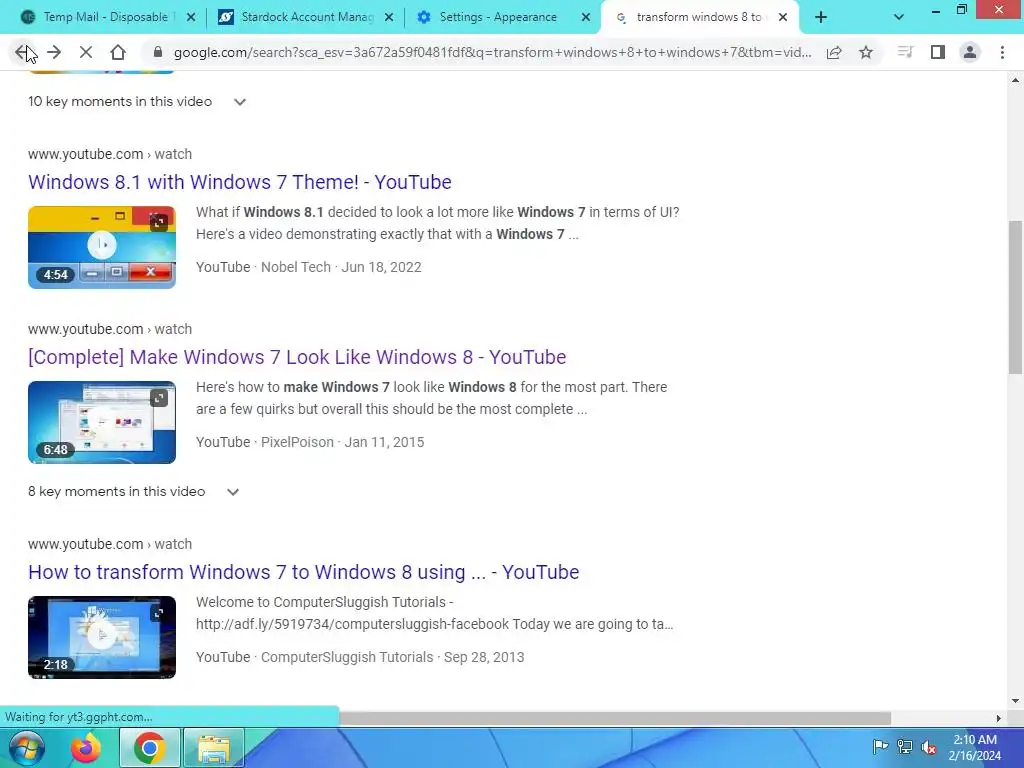This screenshot has height=768, width=1024.
Task: Share this page using the share icon
Action: point(834,52)
